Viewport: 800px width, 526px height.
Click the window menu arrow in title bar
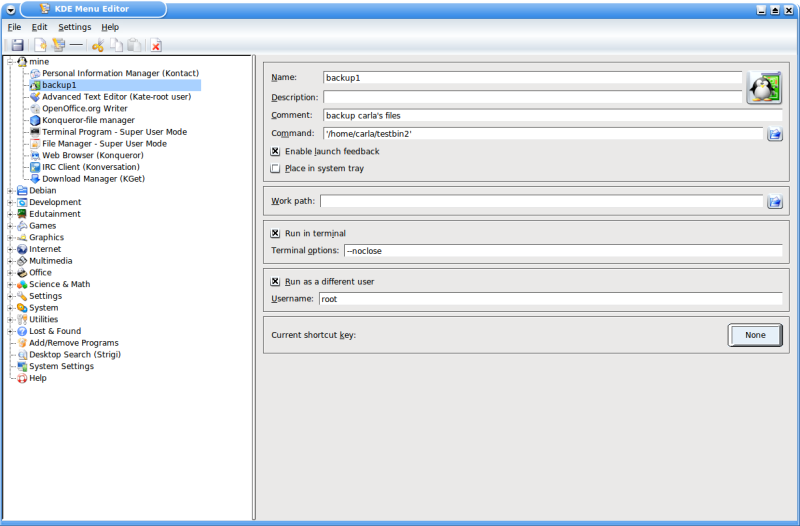tap(10, 9)
